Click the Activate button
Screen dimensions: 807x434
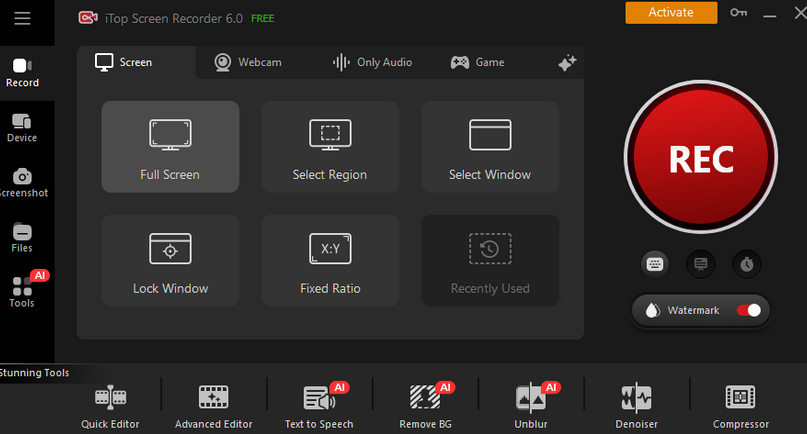(671, 12)
